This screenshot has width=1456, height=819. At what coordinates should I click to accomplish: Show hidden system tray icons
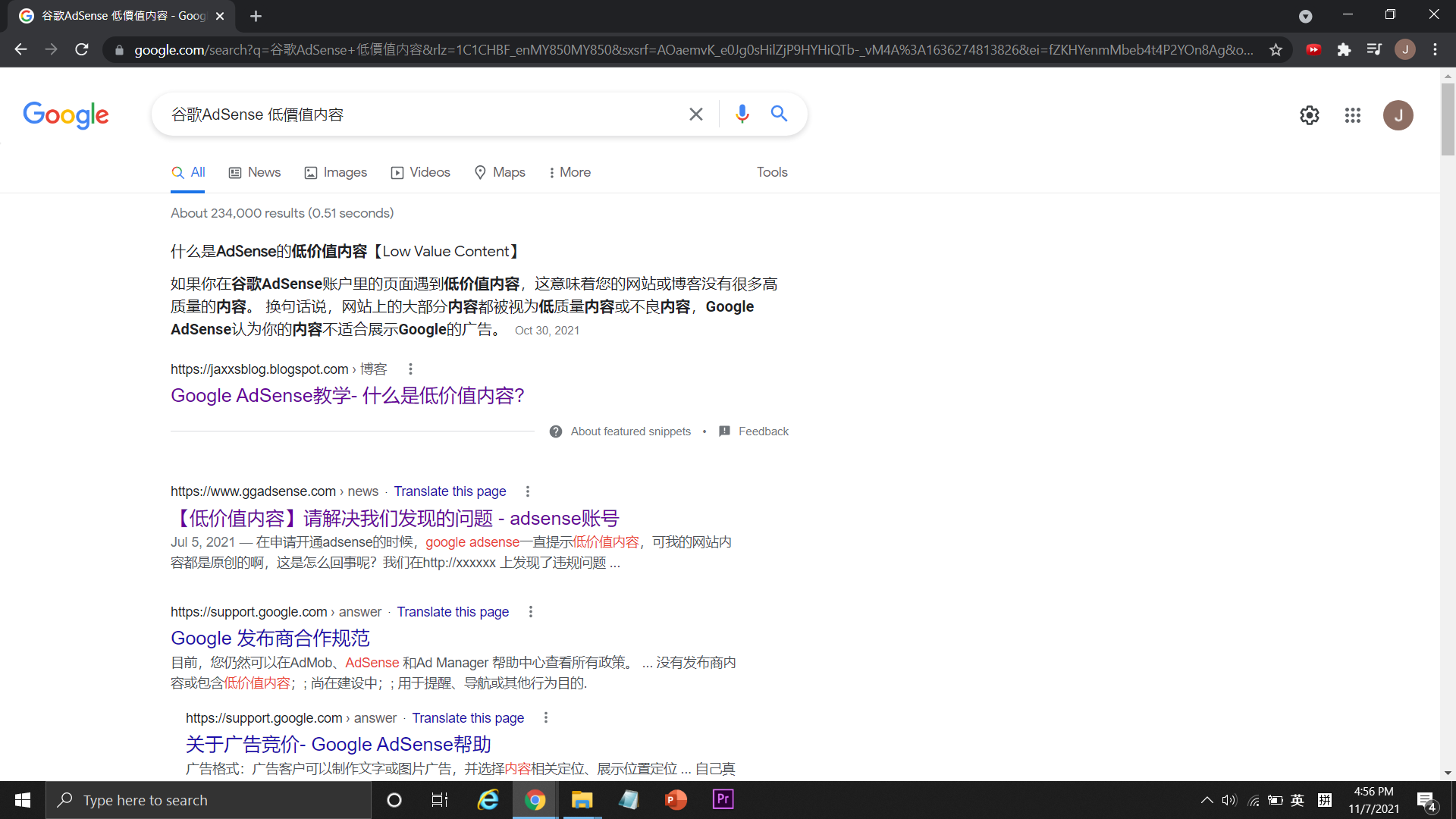1207,800
